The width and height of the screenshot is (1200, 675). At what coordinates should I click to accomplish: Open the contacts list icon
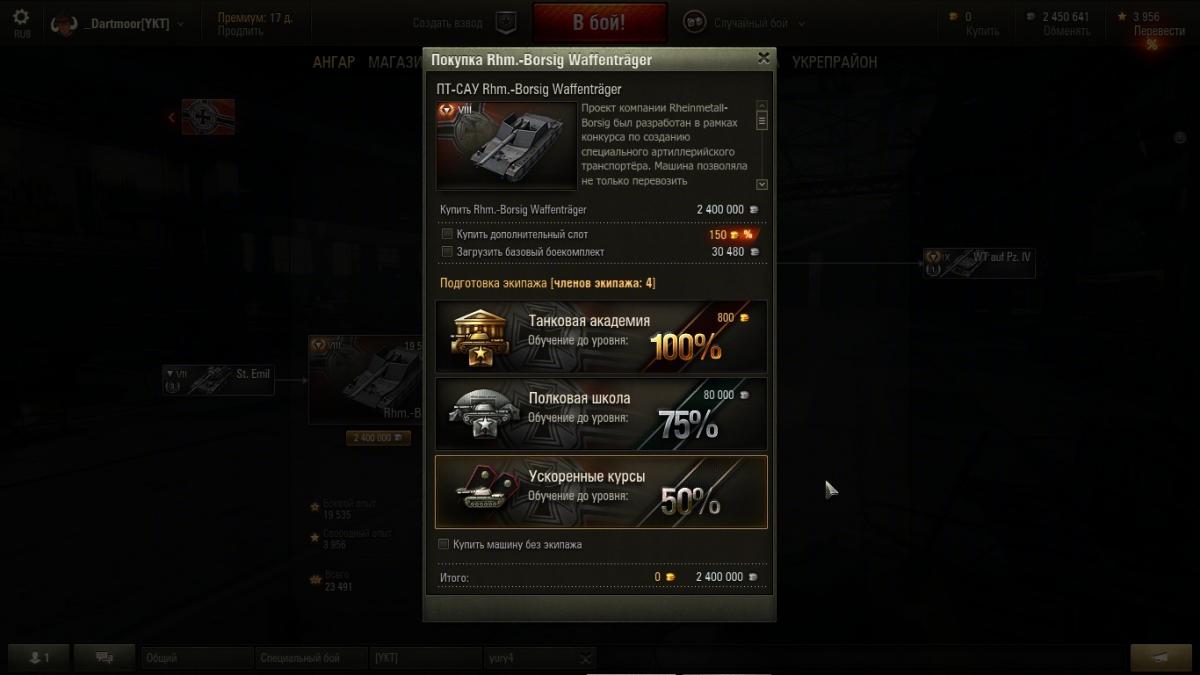point(40,658)
